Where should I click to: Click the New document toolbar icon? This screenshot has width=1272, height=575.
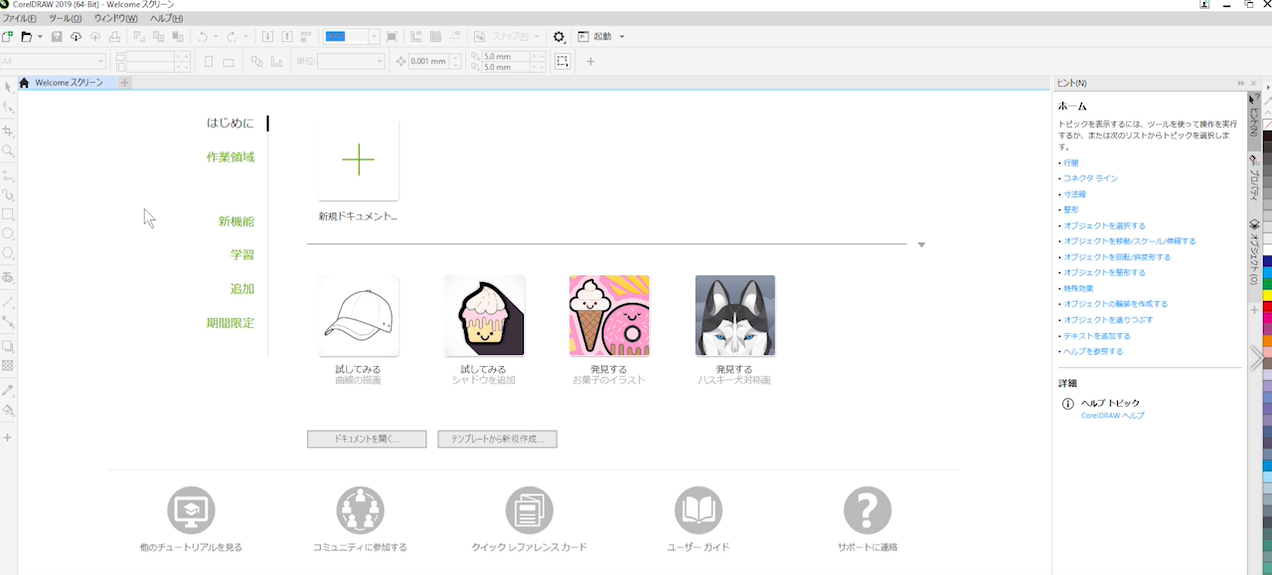[8, 37]
